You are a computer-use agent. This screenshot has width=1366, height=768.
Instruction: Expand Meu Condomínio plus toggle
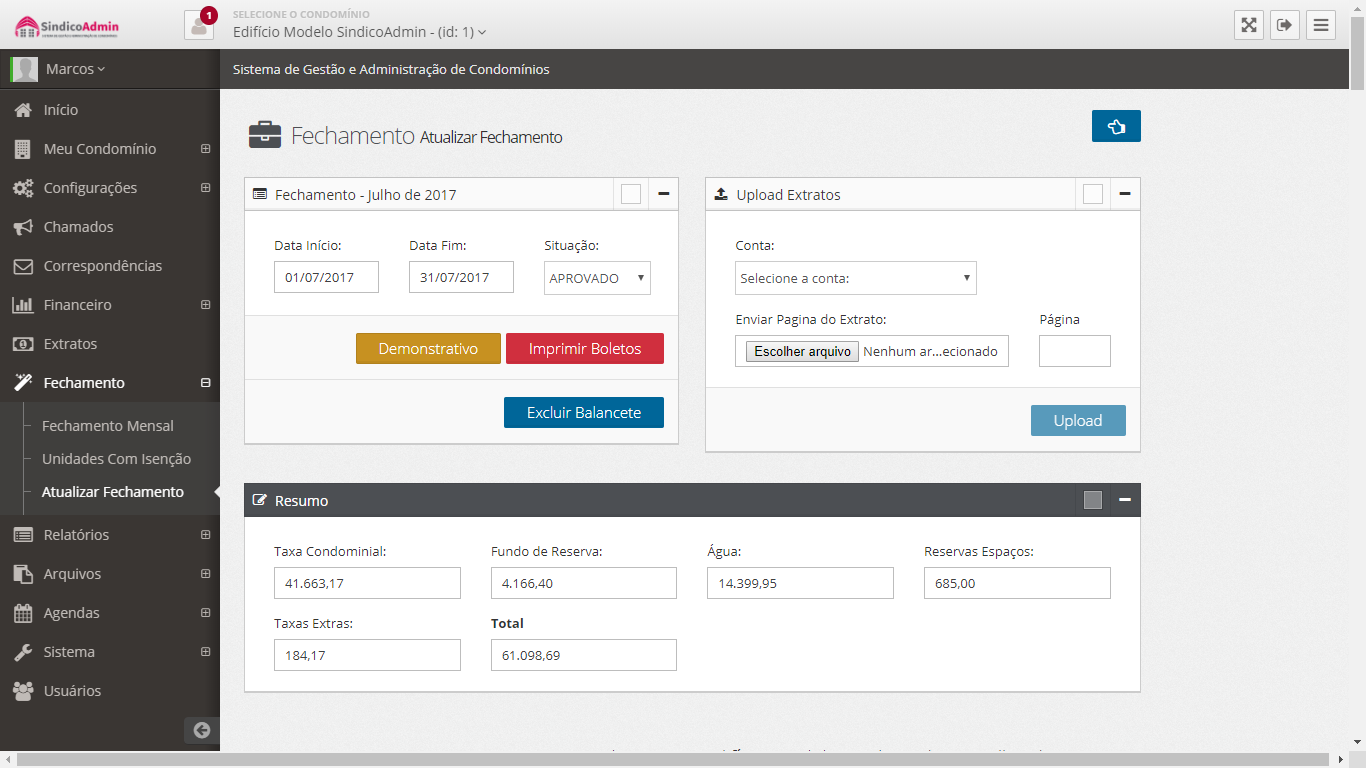pyautogui.click(x=205, y=149)
